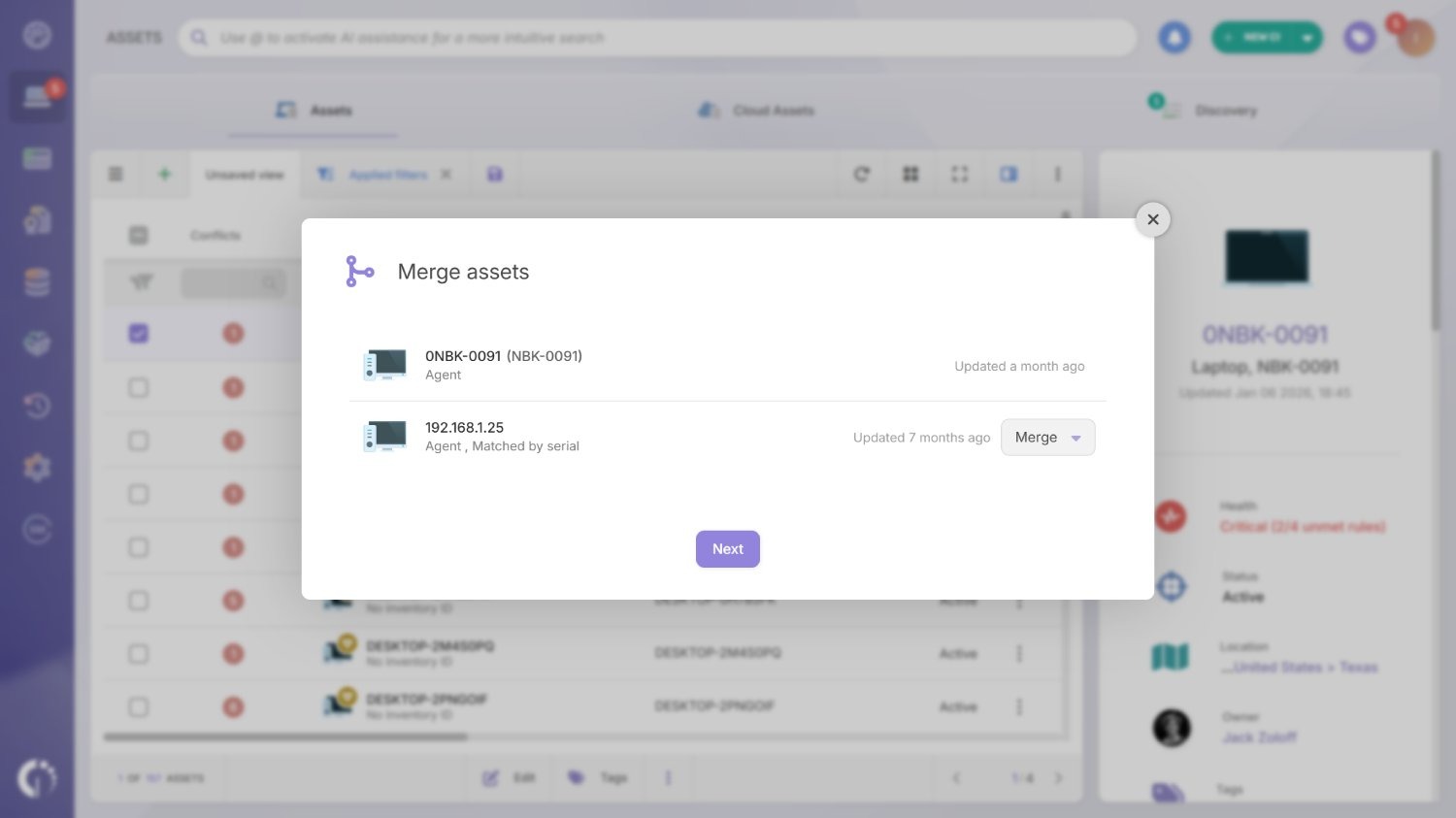1456x818 pixels.
Task: Toggle the side panel layout icon
Action: point(1008,174)
